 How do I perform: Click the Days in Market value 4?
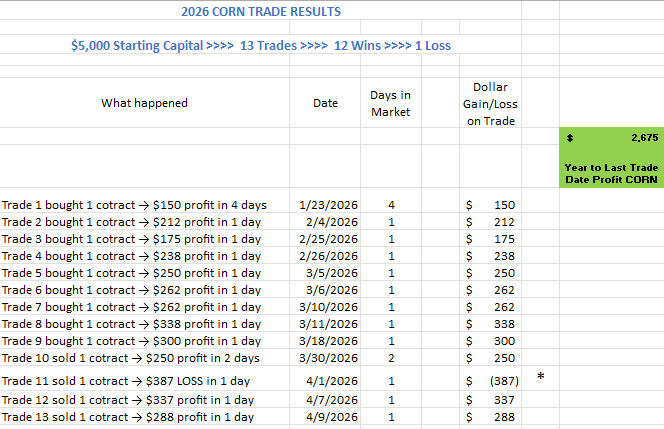point(391,205)
